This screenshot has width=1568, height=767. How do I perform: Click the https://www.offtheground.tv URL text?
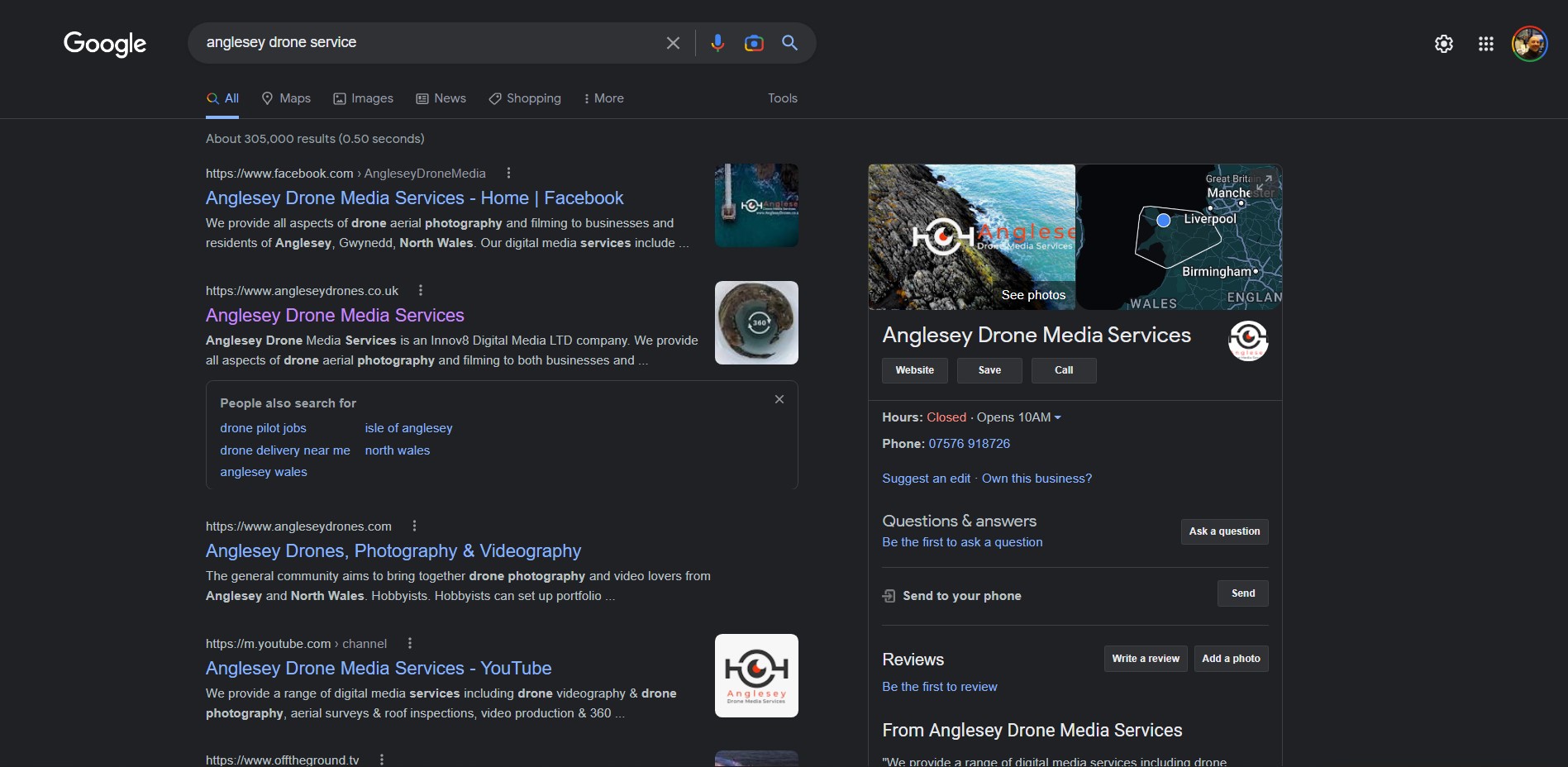click(282, 760)
